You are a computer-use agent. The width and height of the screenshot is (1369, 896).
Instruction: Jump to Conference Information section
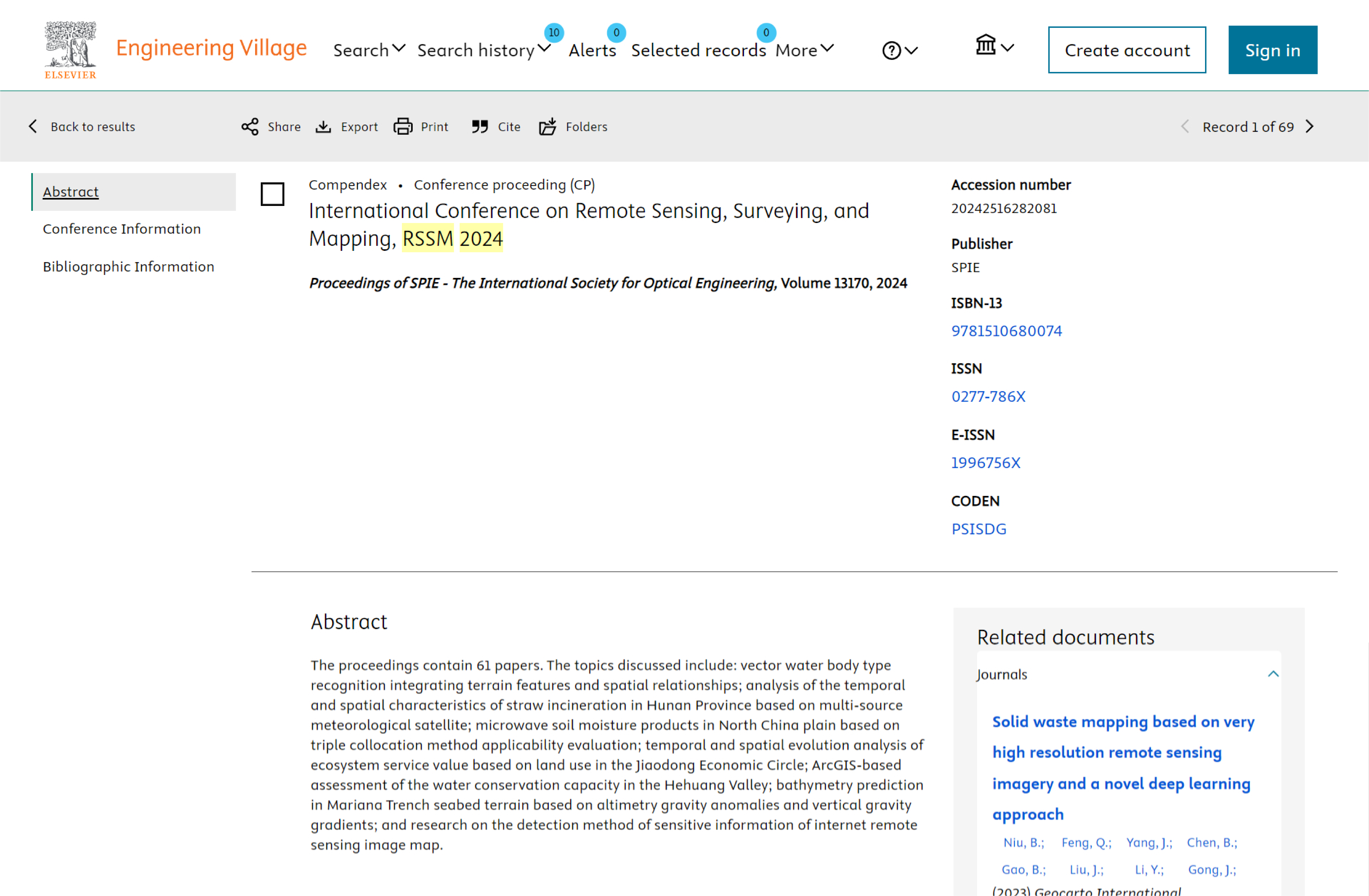tap(122, 229)
